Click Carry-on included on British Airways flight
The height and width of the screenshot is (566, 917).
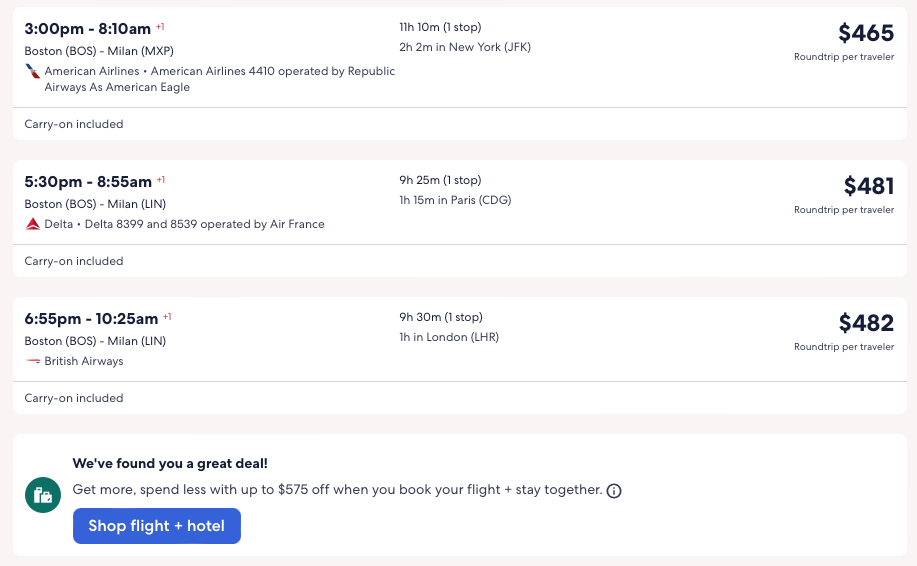click(74, 398)
